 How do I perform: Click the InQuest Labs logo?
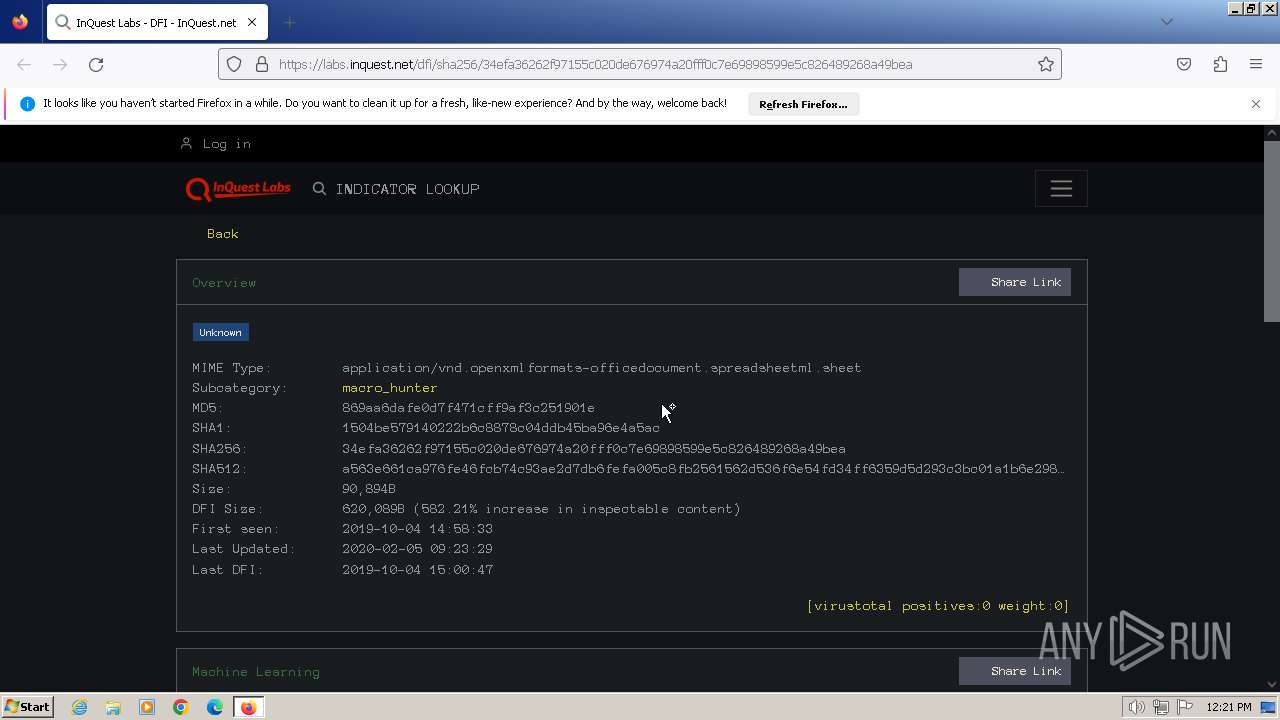pyautogui.click(x=238, y=189)
